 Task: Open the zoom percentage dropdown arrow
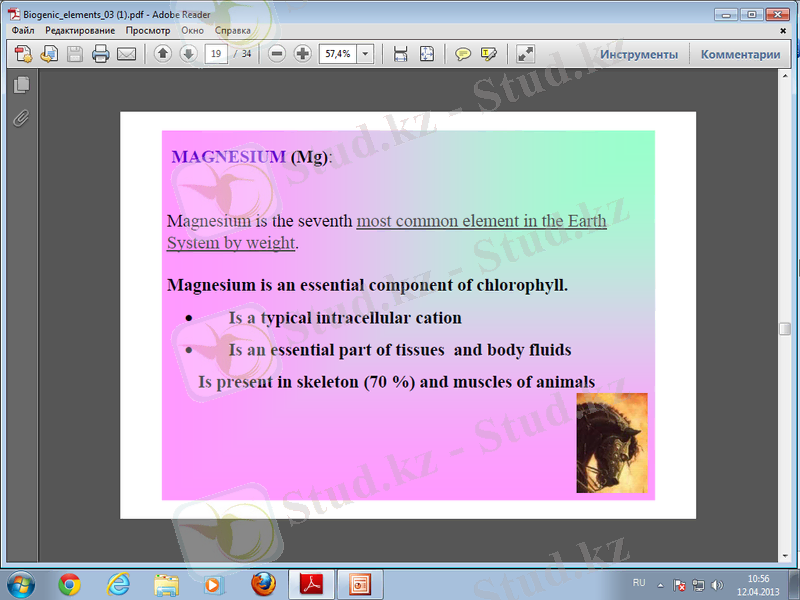click(365, 54)
